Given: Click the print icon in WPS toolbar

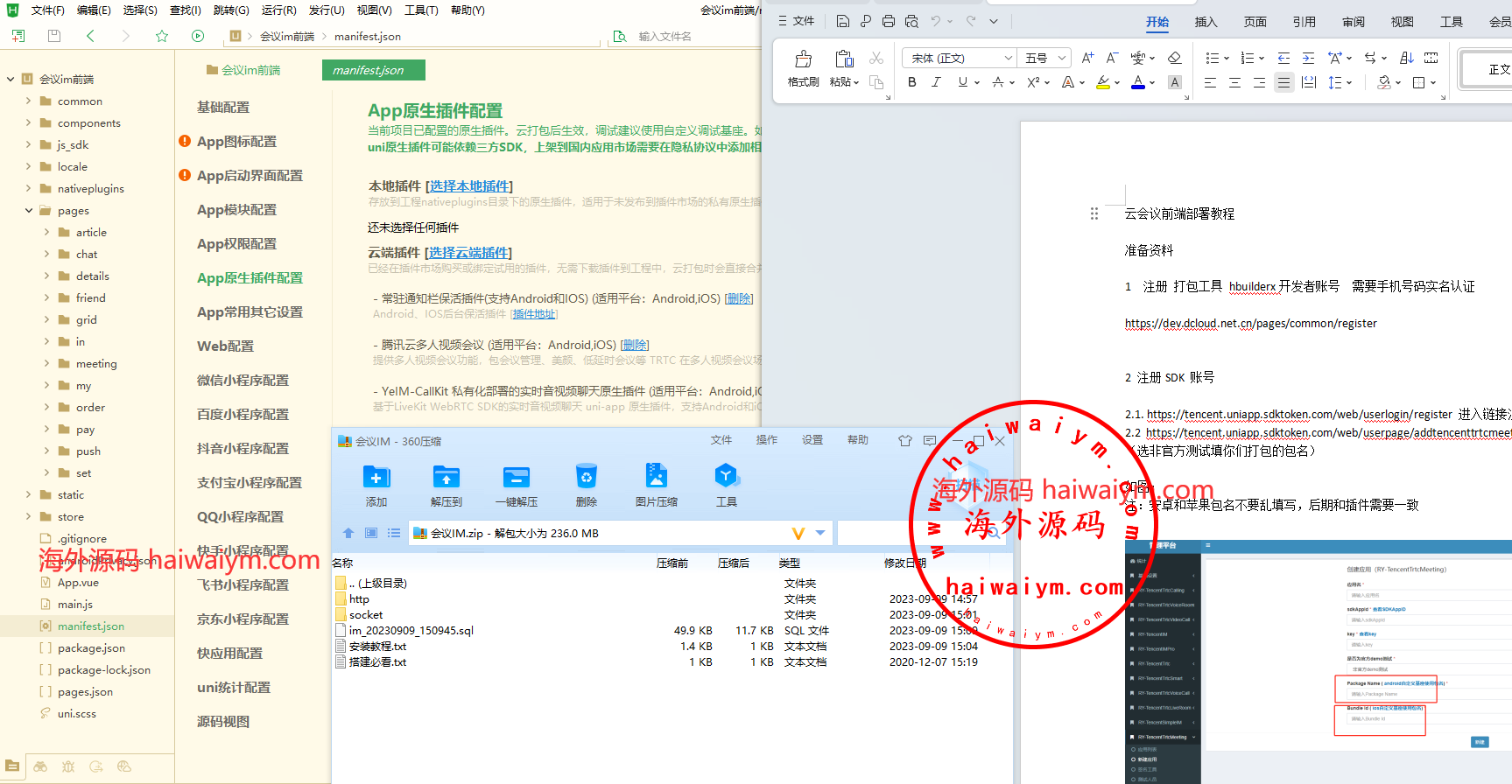Looking at the screenshot, I should [889, 21].
